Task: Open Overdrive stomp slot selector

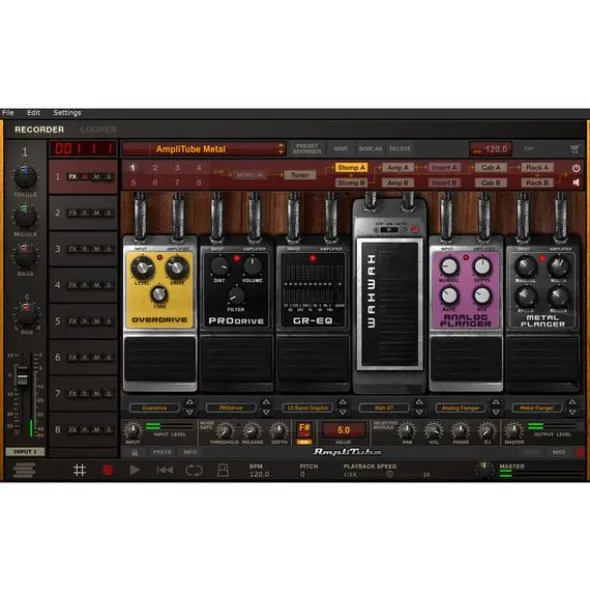Action: 154,408
